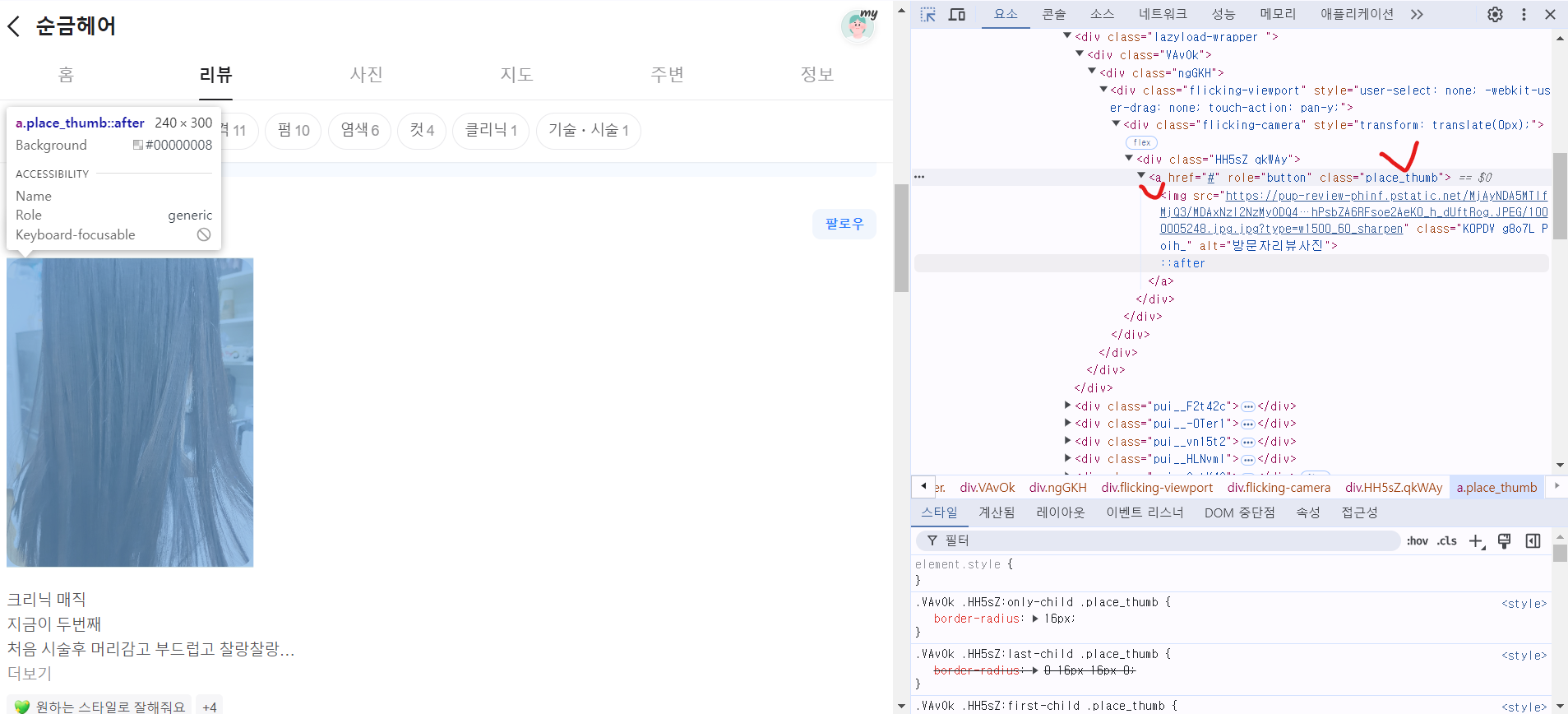Select the 컷 4 filter chip
Image resolution: width=1568 pixels, height=714 pixels.
[x=422, y=131]
